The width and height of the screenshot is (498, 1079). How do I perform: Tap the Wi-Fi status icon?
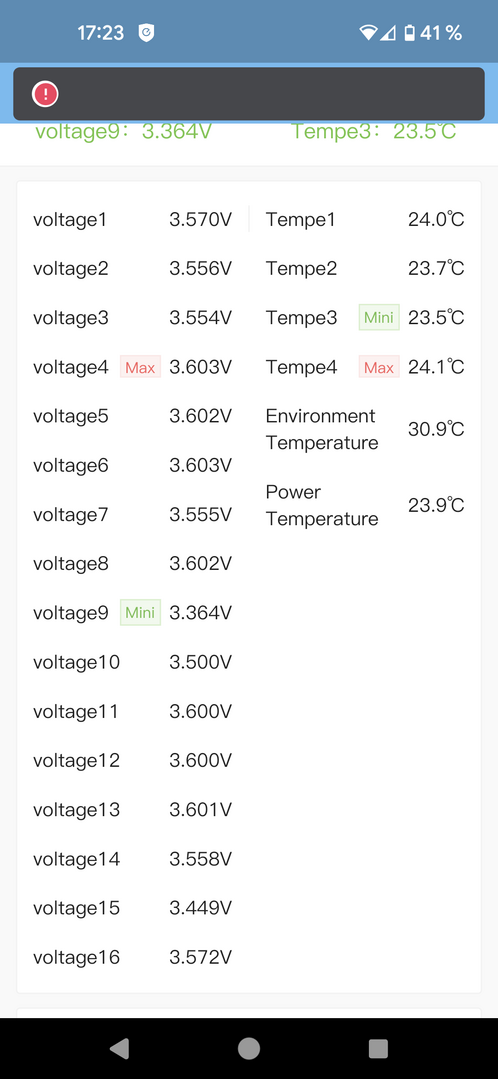[x=369, y=32]
